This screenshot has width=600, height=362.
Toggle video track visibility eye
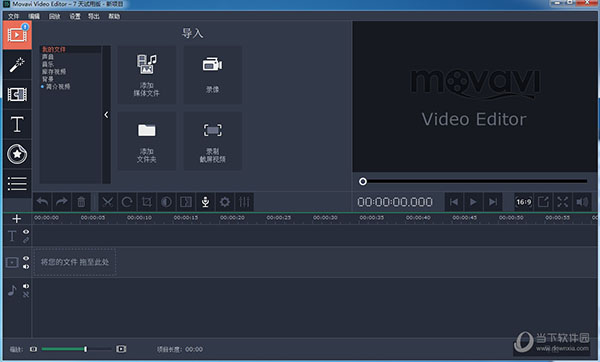click(x=26, y=258)
